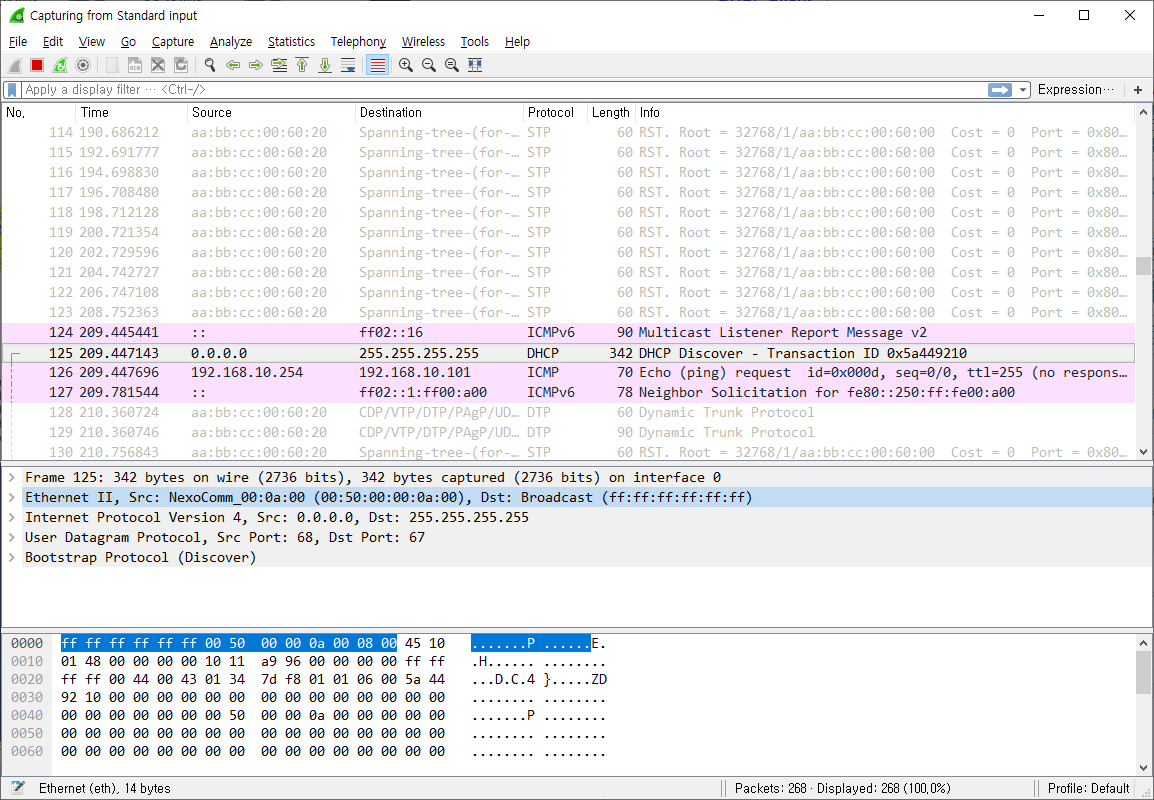Image resolution: width=1154 pixels, height=800 pixels.
Task: Click Packets: 268 count in status bar
Action: pos(771,788)
